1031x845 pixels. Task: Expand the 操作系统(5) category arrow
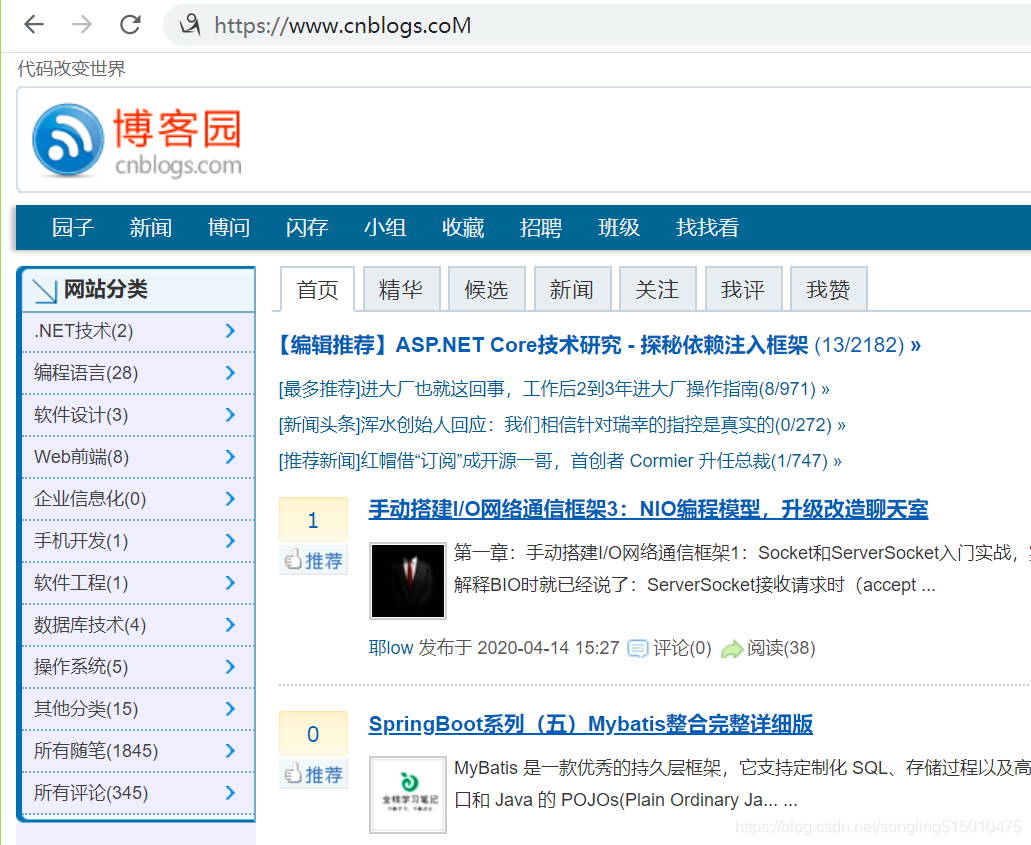[x=230, y=667]
